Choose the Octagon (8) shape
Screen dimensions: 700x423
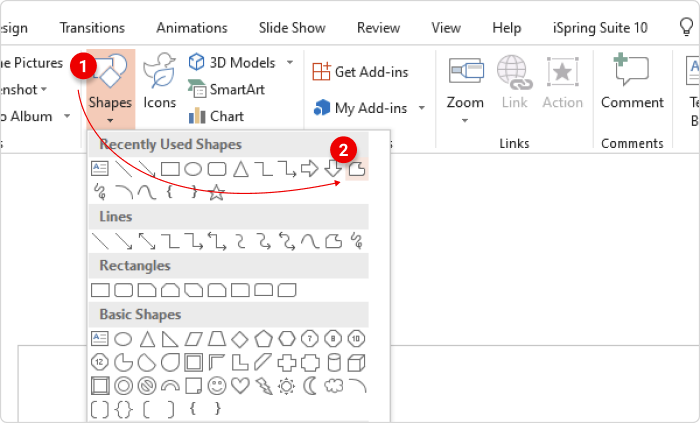[x=333, y=339]
